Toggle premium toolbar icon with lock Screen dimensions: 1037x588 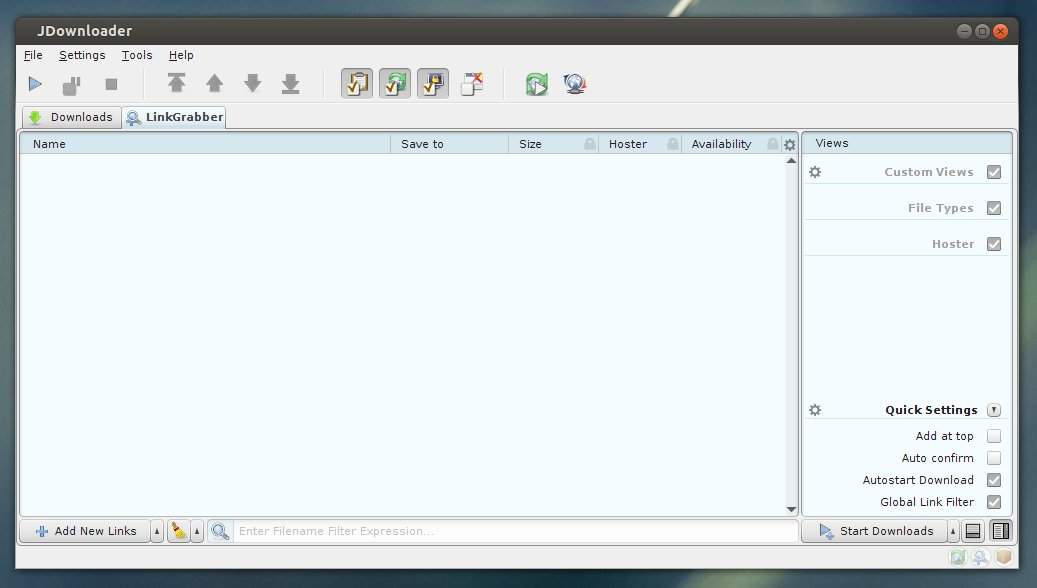(433, 83)
